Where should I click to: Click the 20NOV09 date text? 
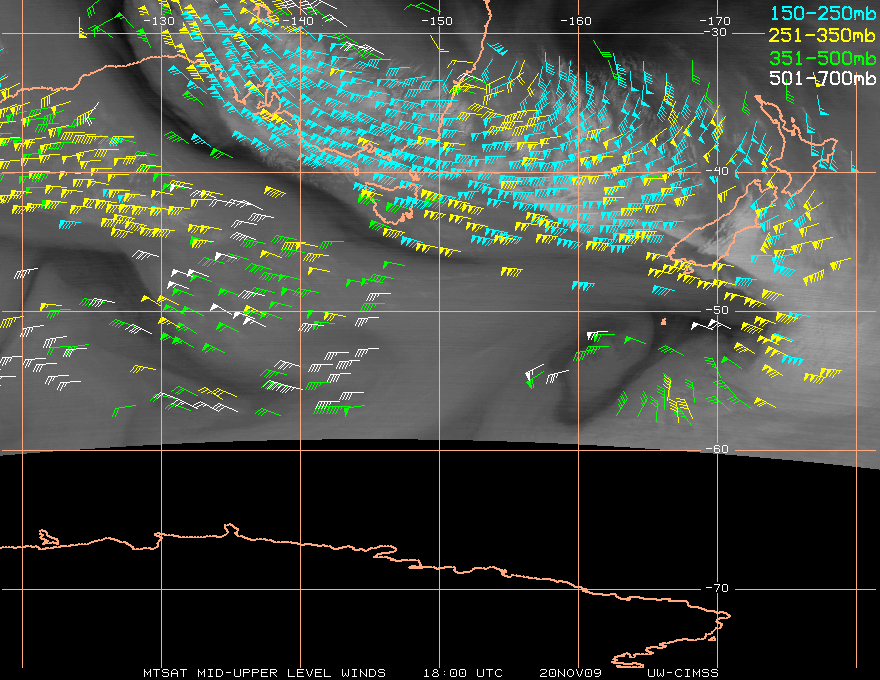pyautogui.click(x=570, y=673)
